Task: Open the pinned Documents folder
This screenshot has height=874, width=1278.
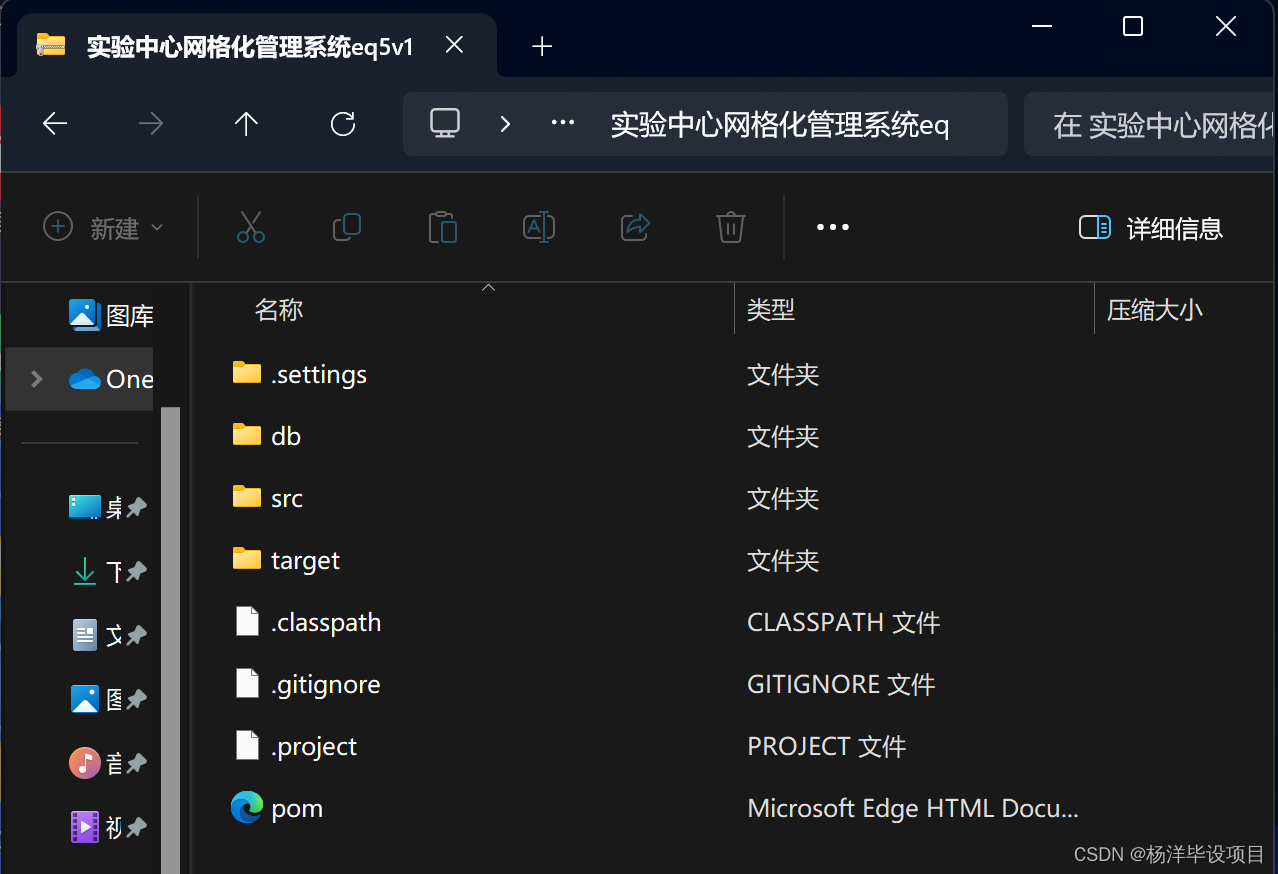Action: [x=107, y=635]
